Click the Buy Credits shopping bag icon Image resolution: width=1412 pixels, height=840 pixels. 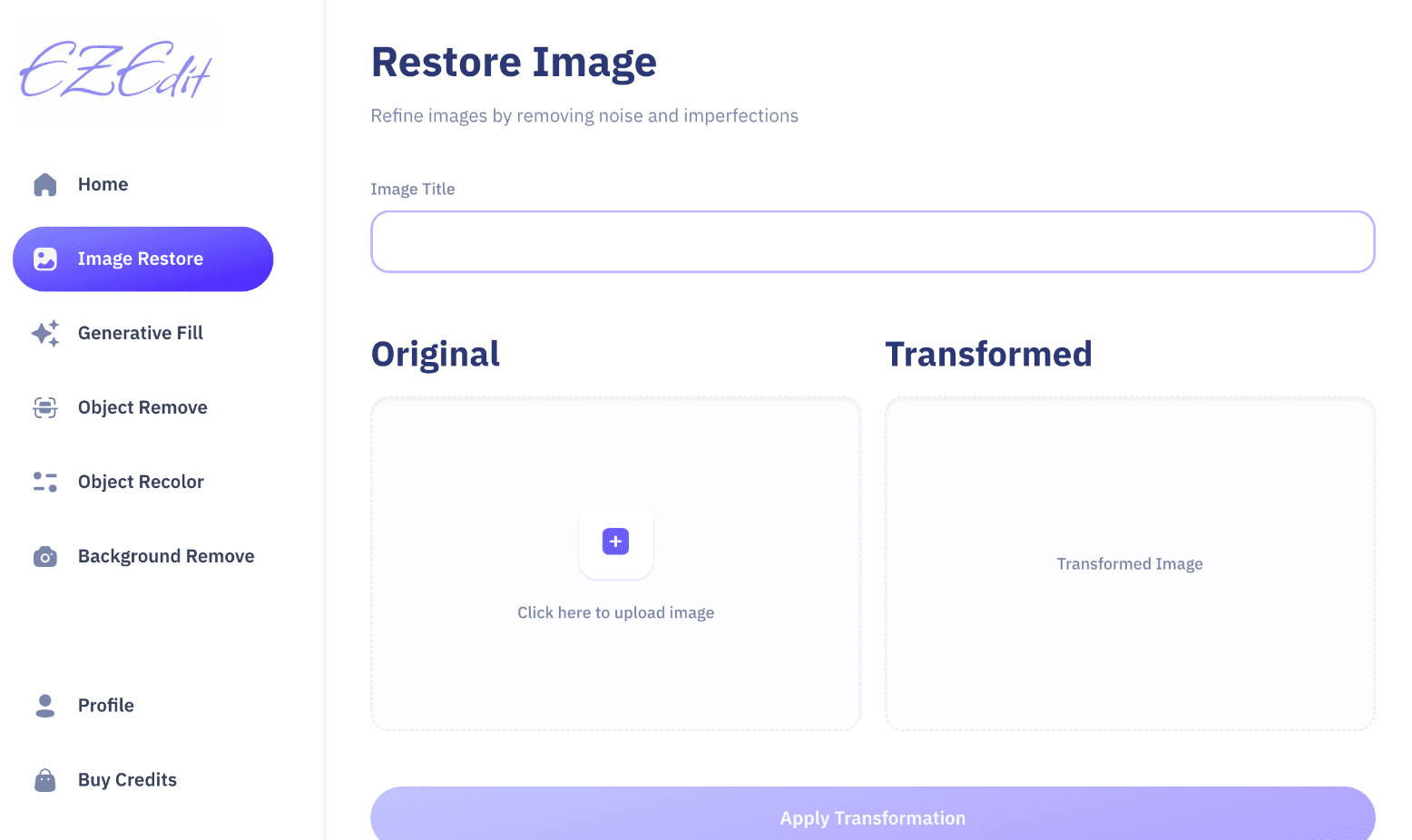click(45, 780)
